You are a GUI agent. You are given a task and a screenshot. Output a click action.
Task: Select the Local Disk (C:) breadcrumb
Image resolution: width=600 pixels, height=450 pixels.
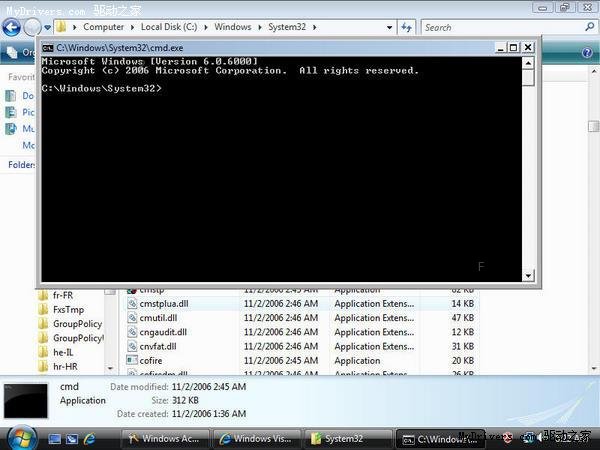point(169,27)
